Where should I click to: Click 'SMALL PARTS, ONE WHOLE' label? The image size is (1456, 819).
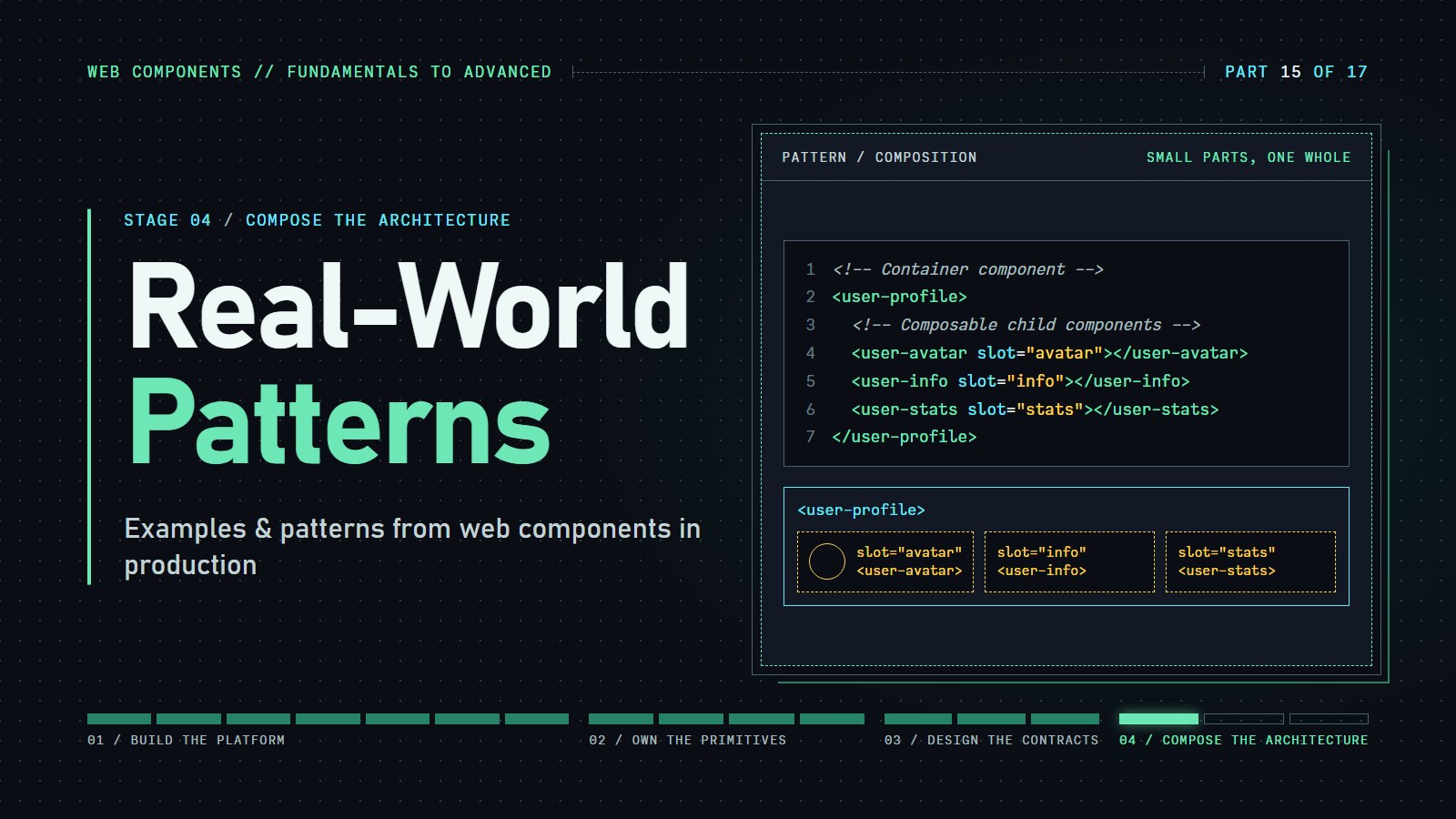(x=1249, y=157)
